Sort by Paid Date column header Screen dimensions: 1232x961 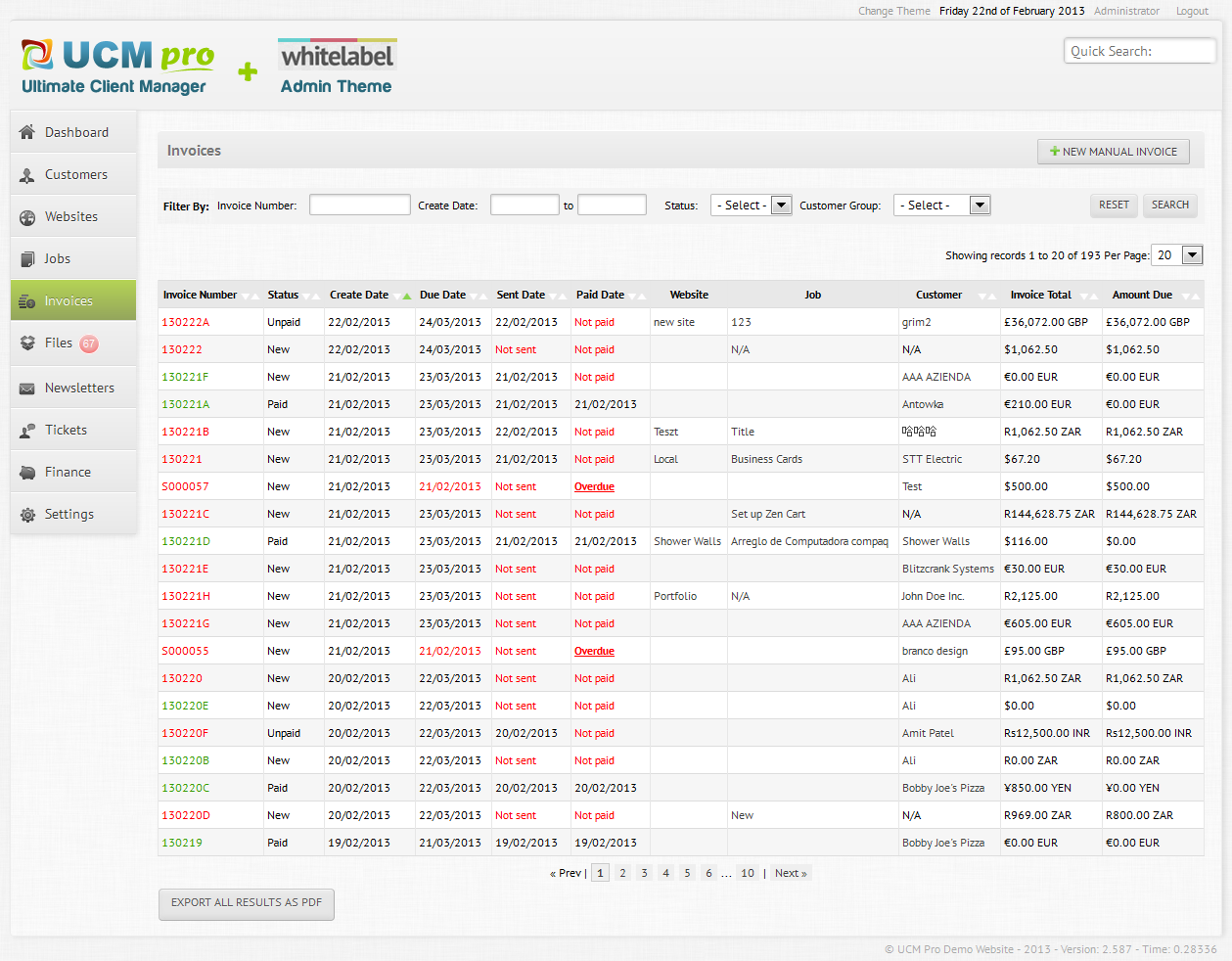(600, 295)
